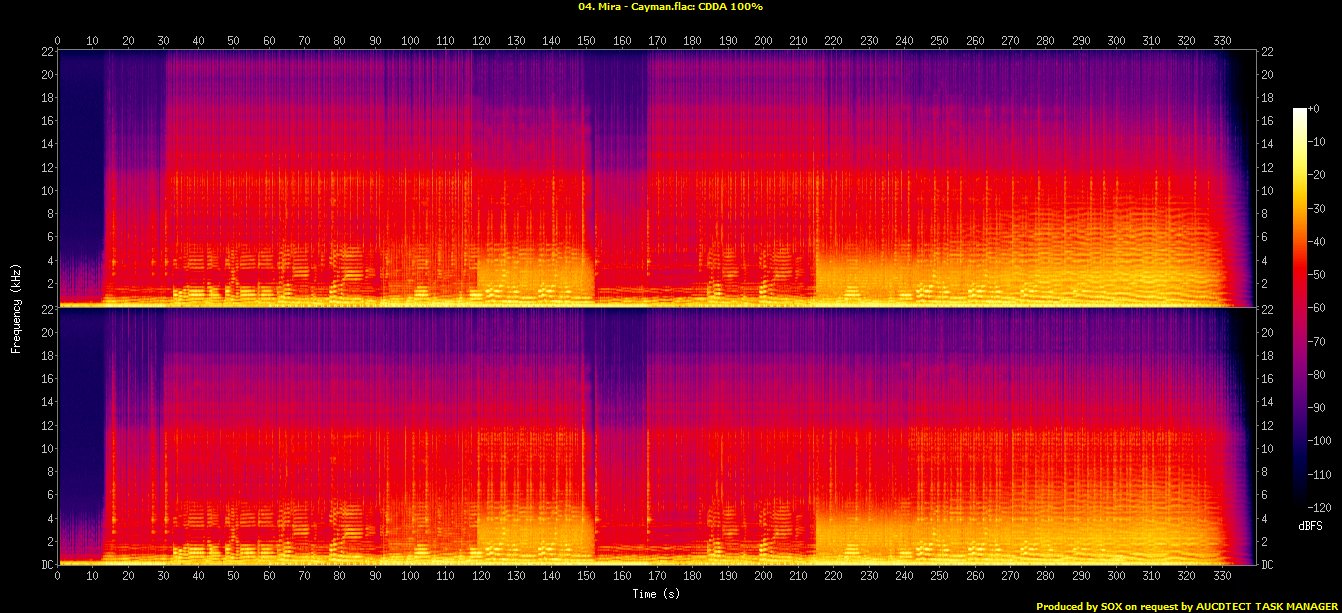The image size is (1342, 613).
Task: Select the "-20" colorbar label
Action: pos(1318,174)
